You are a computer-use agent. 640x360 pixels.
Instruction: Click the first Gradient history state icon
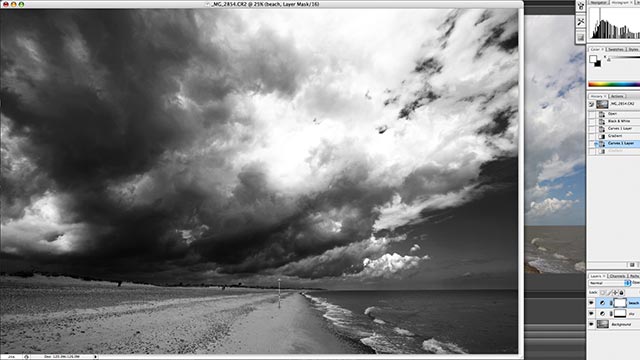(x=602, y=136)
